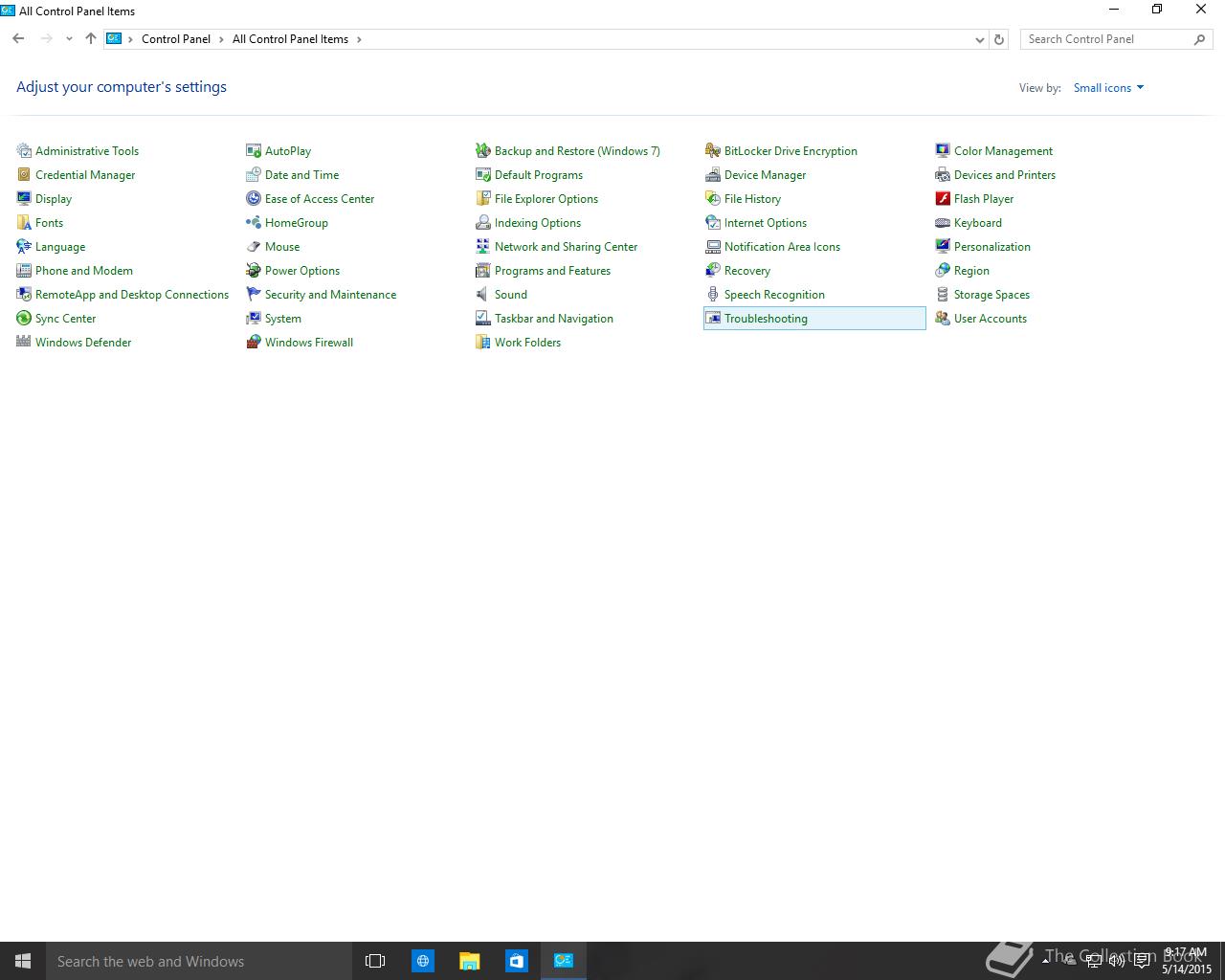Open System settings link

coord(283,319)
